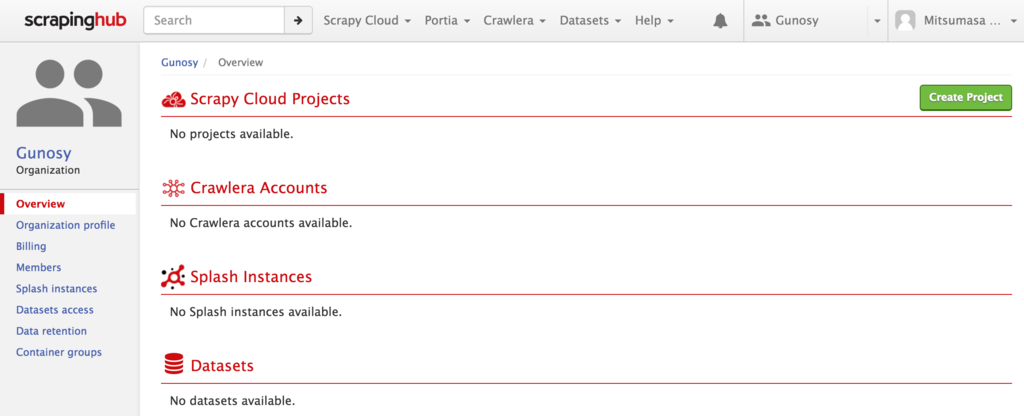The image size is (1024, 416).
Task: Click the Crawlera Accounts heading
Action: 259,188
